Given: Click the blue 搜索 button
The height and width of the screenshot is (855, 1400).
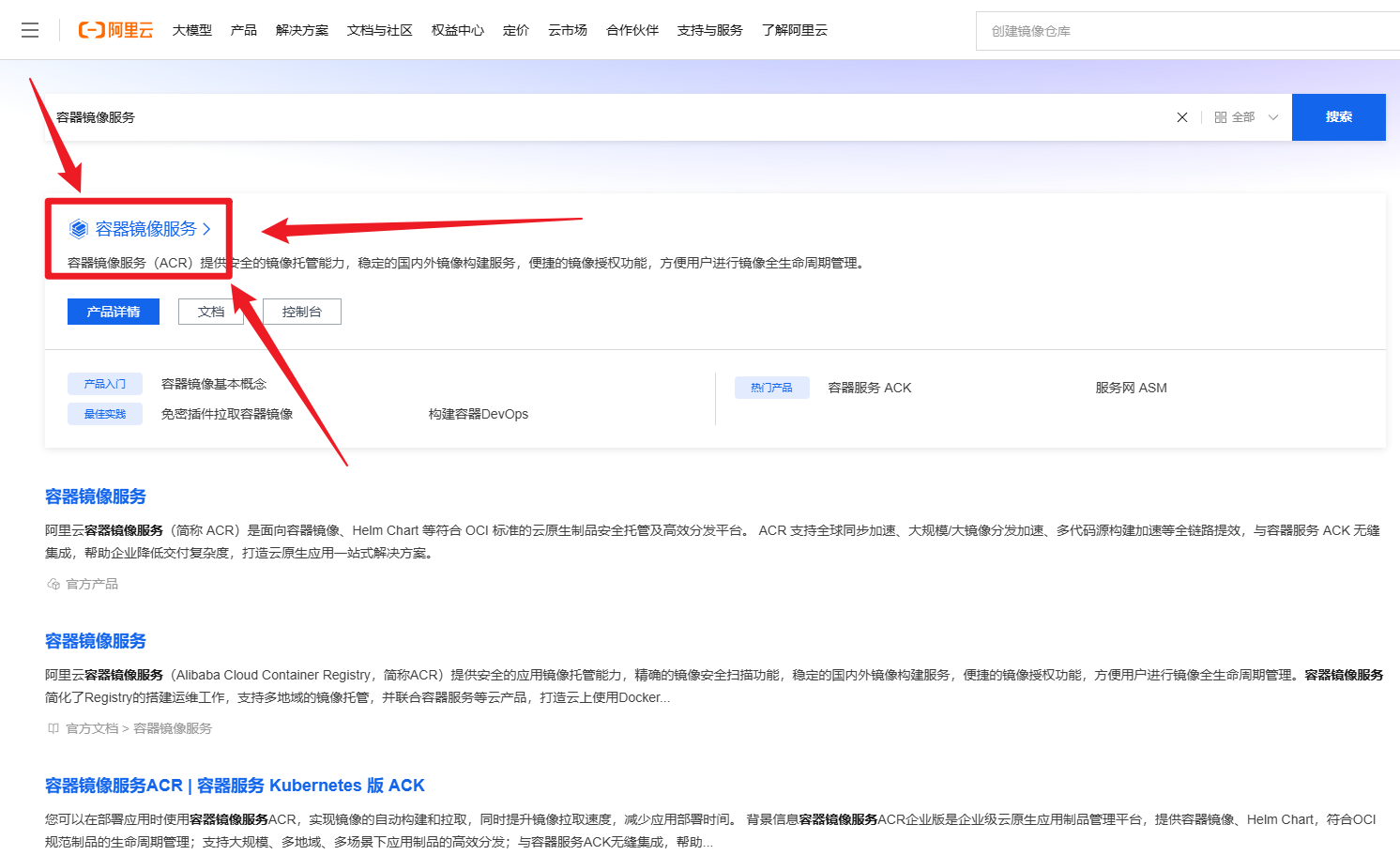Looking at the screenshot, I should click(1339, 117).
